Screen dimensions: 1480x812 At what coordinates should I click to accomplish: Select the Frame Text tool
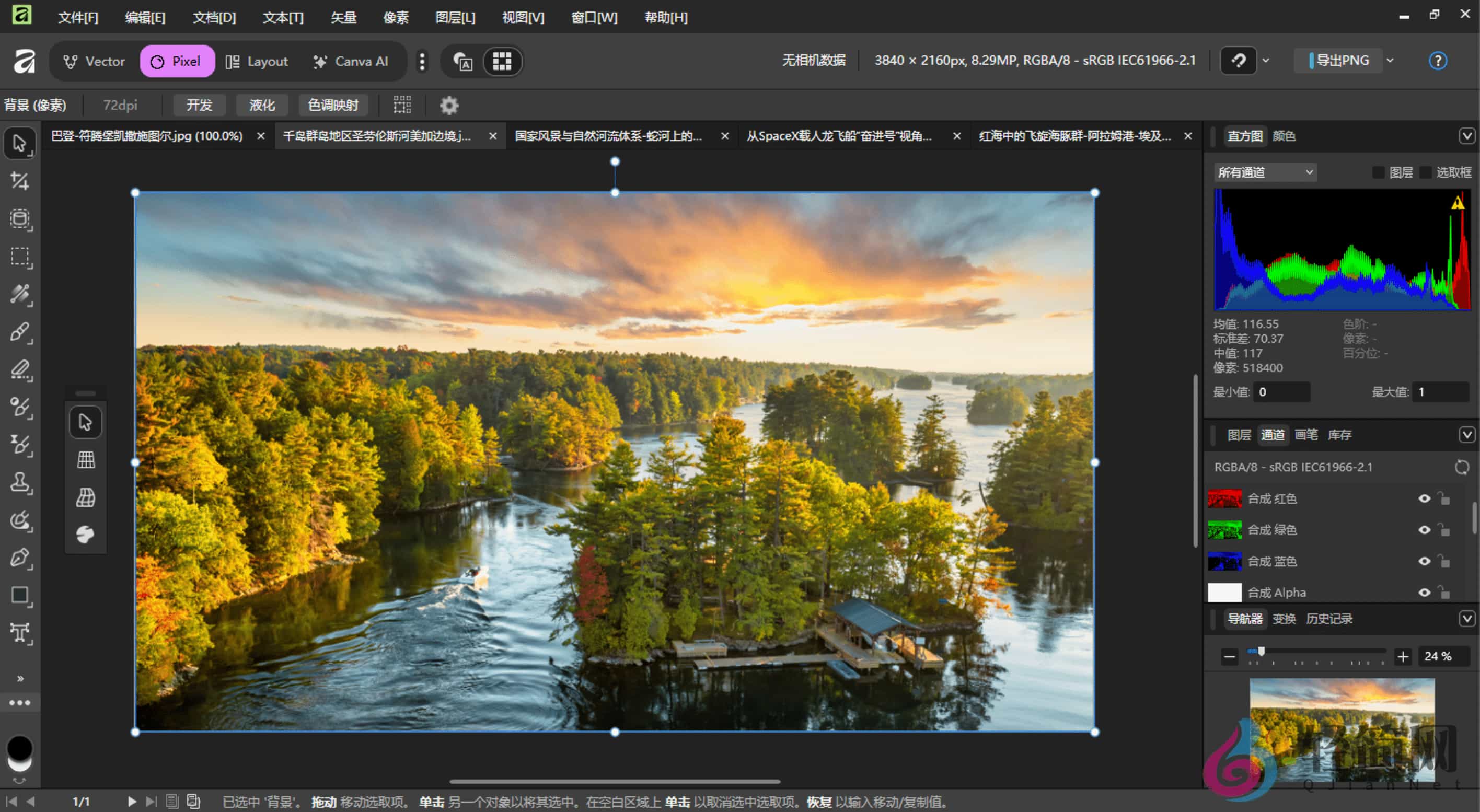[20, 633]
